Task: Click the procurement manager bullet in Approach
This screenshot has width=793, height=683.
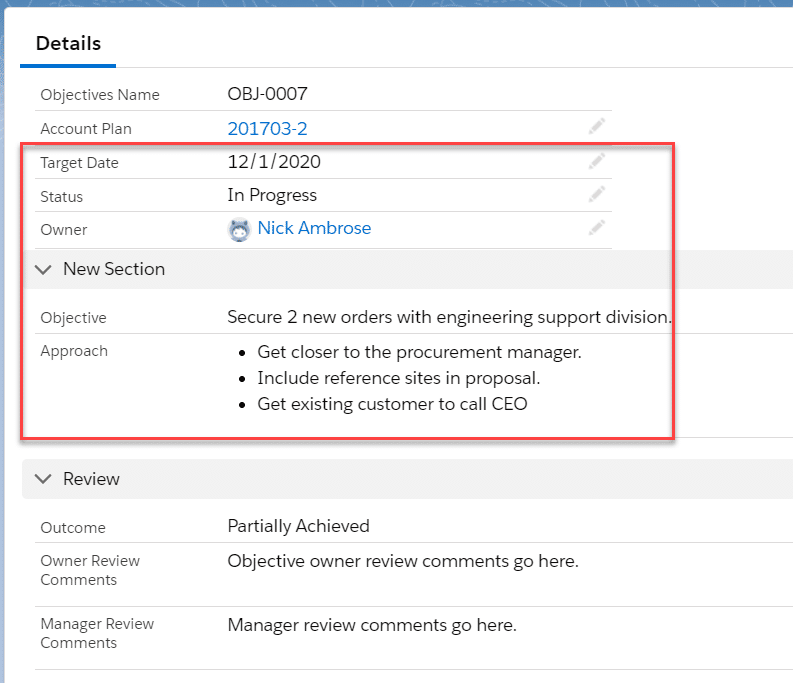Action: point(419,352)
